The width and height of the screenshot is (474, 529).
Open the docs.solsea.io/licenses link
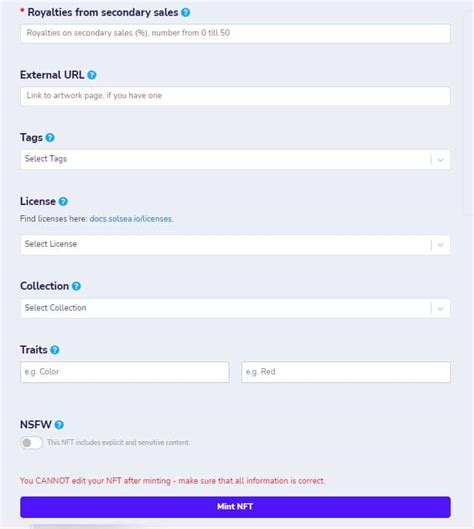click(131, 219)
